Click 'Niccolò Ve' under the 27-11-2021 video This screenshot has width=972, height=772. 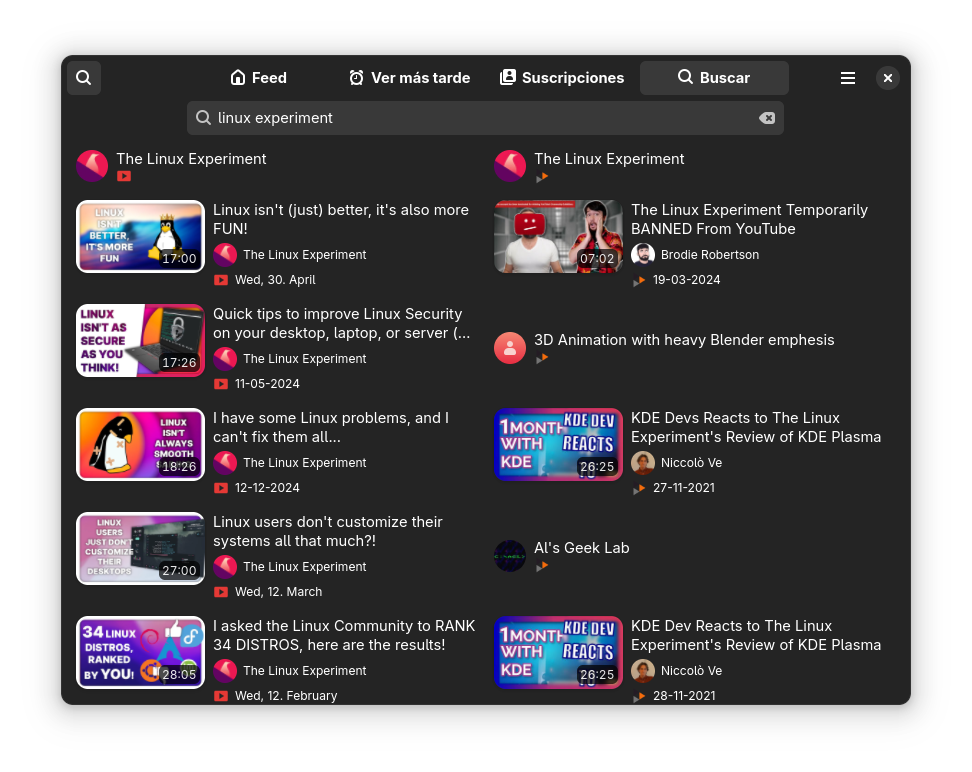tap(691, 463)
